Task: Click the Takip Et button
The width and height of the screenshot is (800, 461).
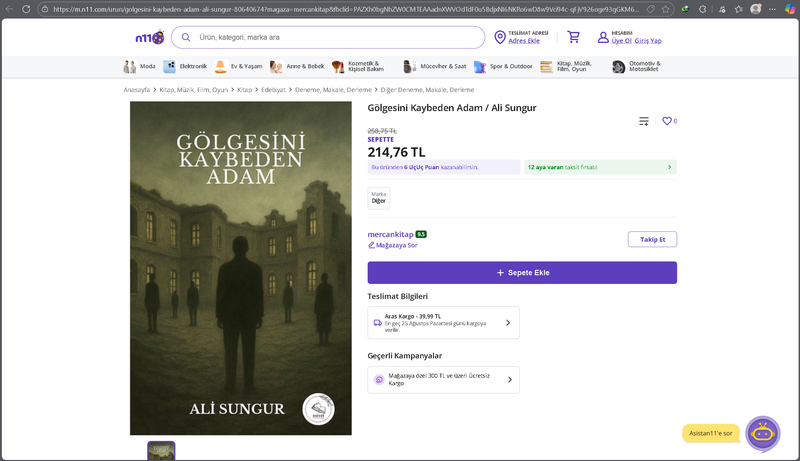Action: tap(652, 239)
